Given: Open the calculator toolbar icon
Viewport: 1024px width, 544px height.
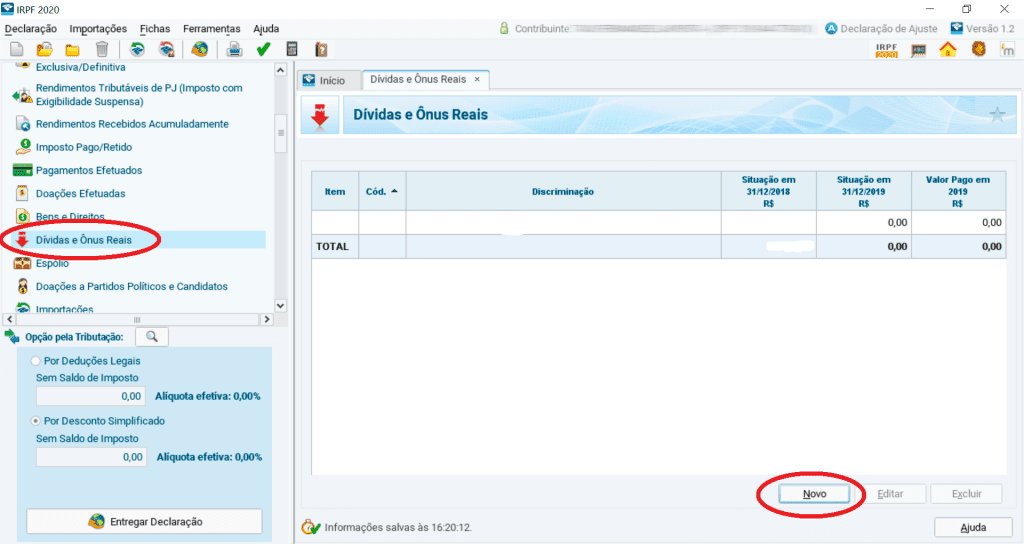Looking at the screenshot, I should [292, 50].
